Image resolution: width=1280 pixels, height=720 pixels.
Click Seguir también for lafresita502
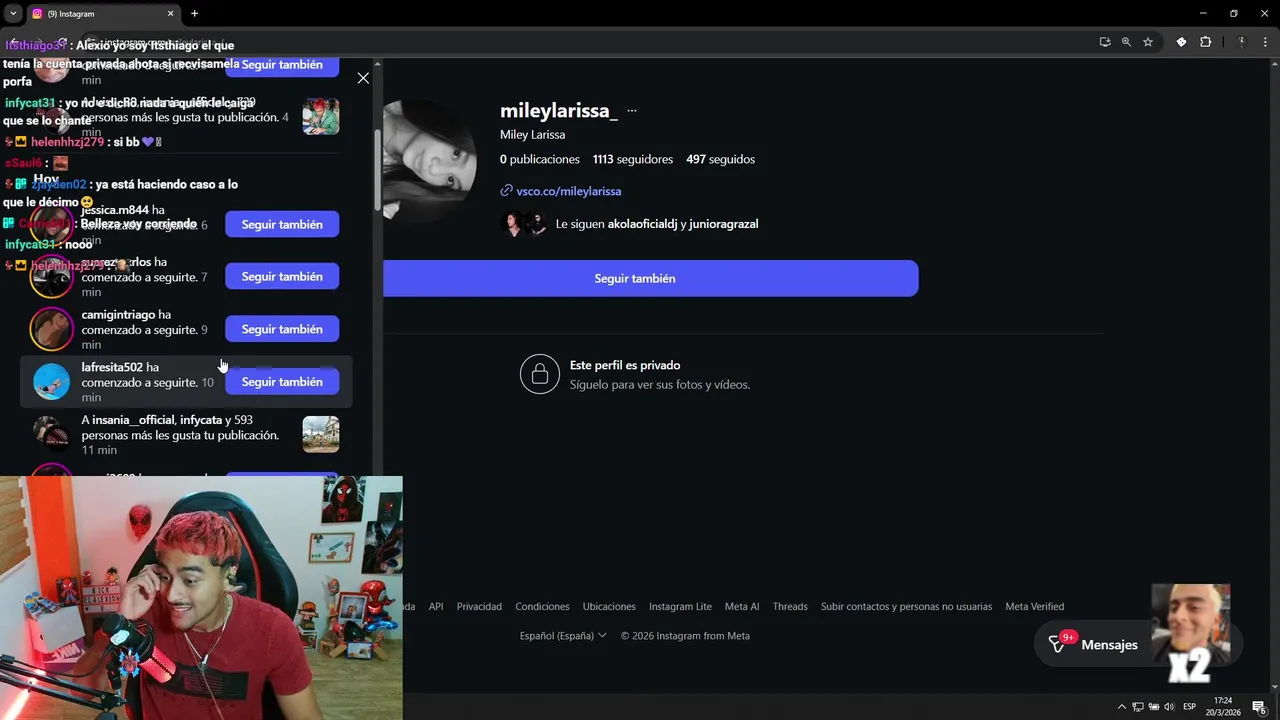tap(282, 382)
